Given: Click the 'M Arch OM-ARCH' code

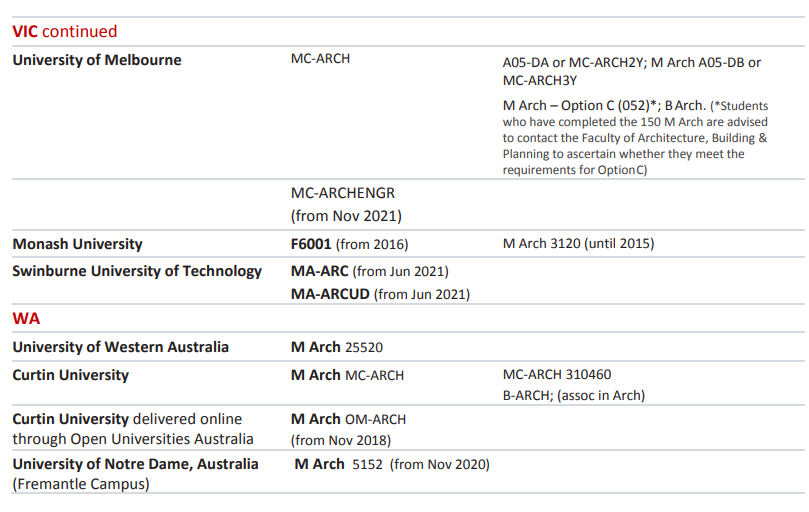Looking at the screenshot, I should pos(348,419).
